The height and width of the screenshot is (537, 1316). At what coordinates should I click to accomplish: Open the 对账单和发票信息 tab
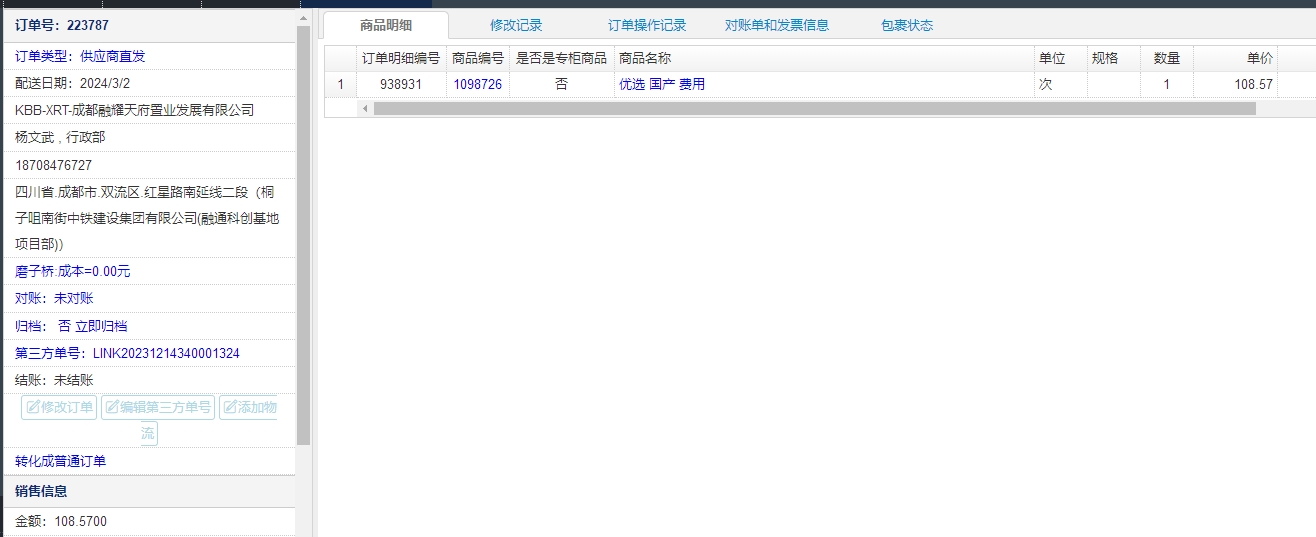[x=777, y=25]
